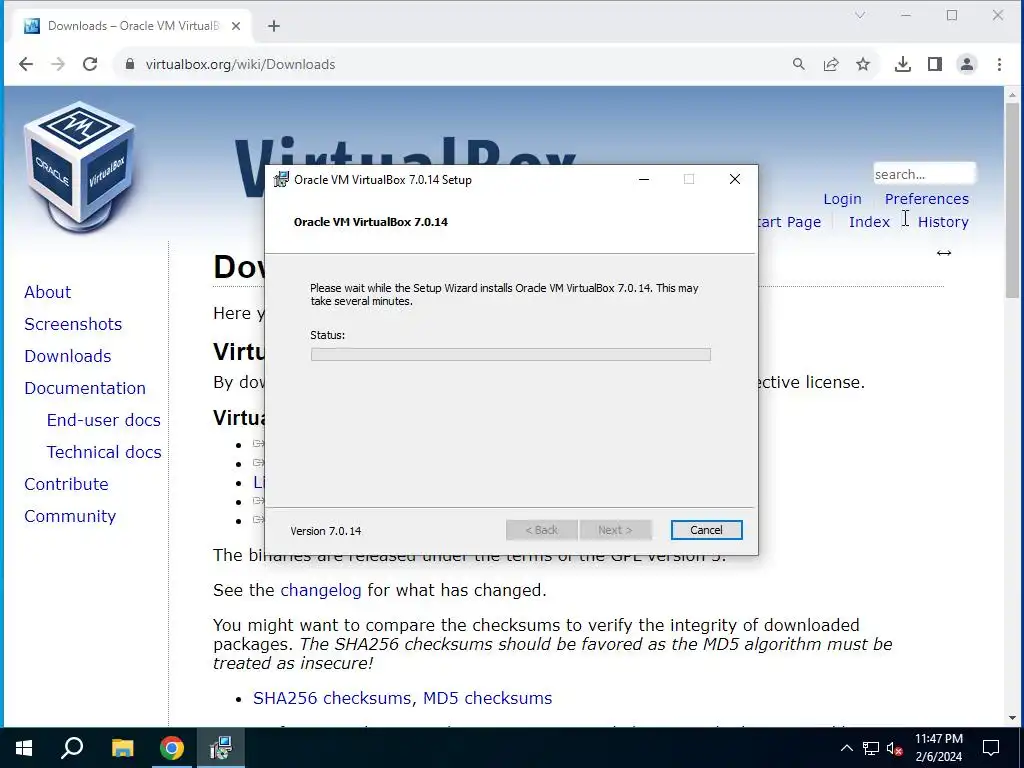The height and width of the screenshot is (768, 1024).
Task: Cancel the VirtualBox installation
Action: (x=706, y=530)
